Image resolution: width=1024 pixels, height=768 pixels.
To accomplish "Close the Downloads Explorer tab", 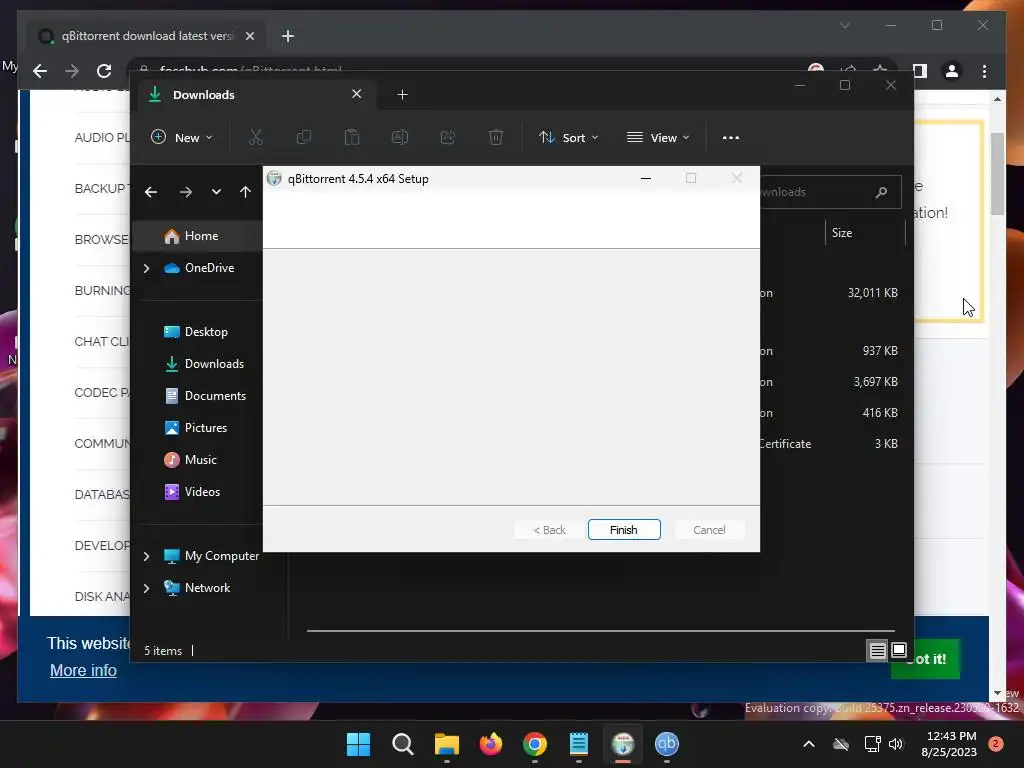I will tap(357, 94).
